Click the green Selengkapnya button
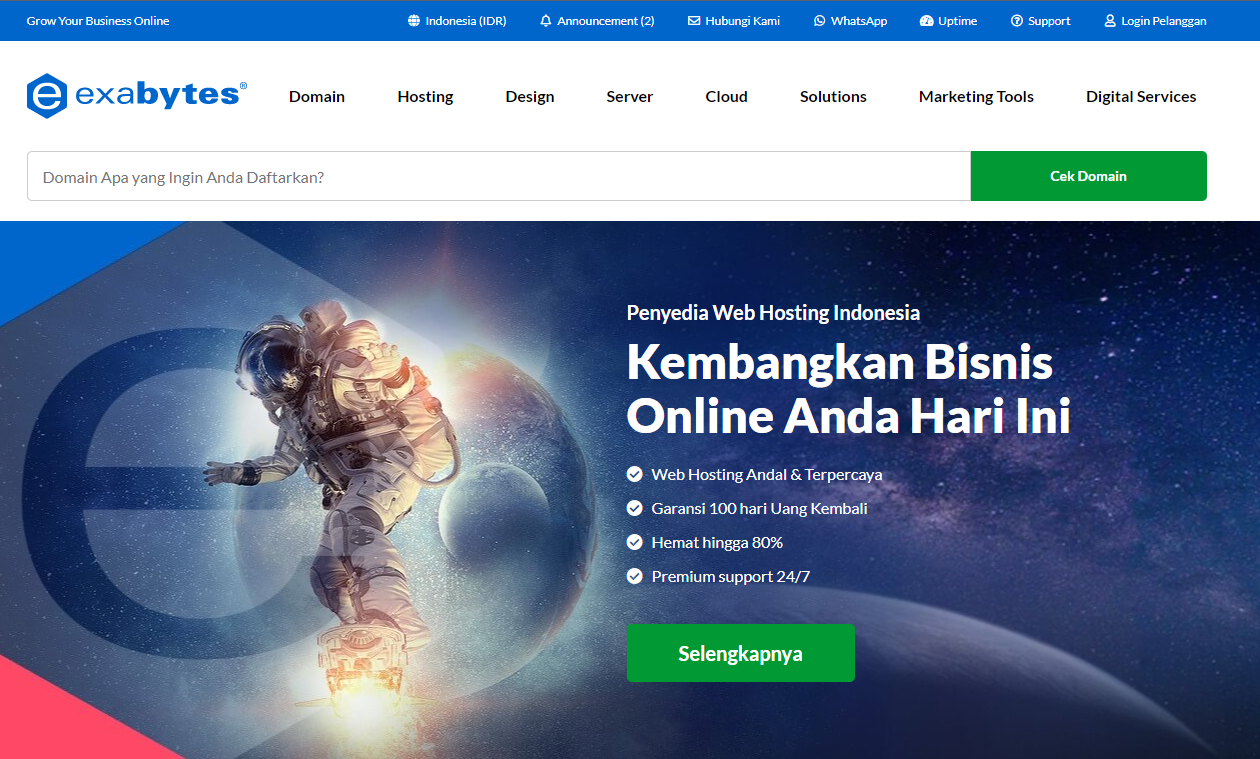 (741, 653)
